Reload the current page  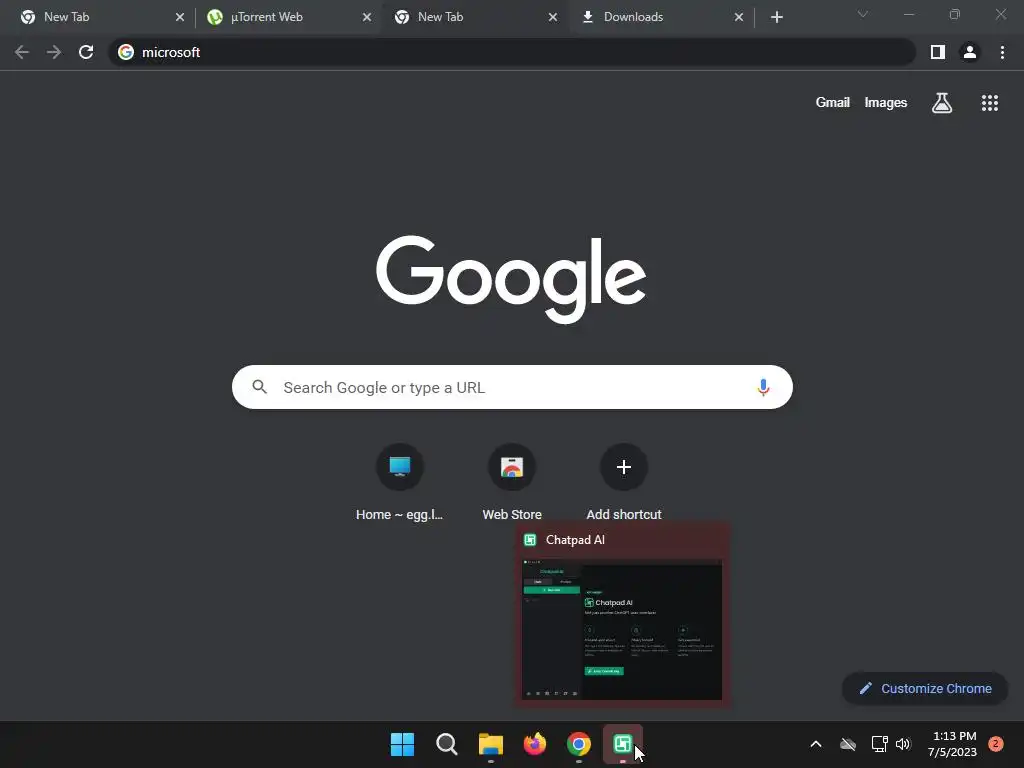coord(86,52)
